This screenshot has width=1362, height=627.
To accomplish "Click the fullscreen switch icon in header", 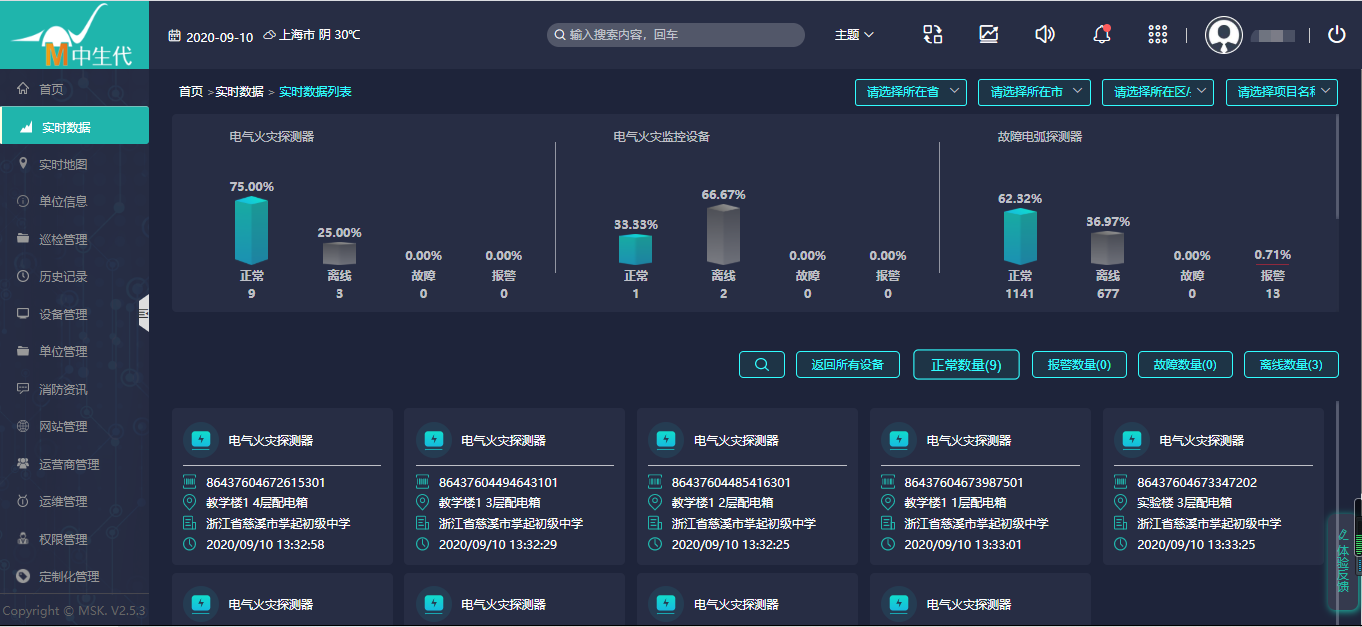I will [x=932, y=34].
